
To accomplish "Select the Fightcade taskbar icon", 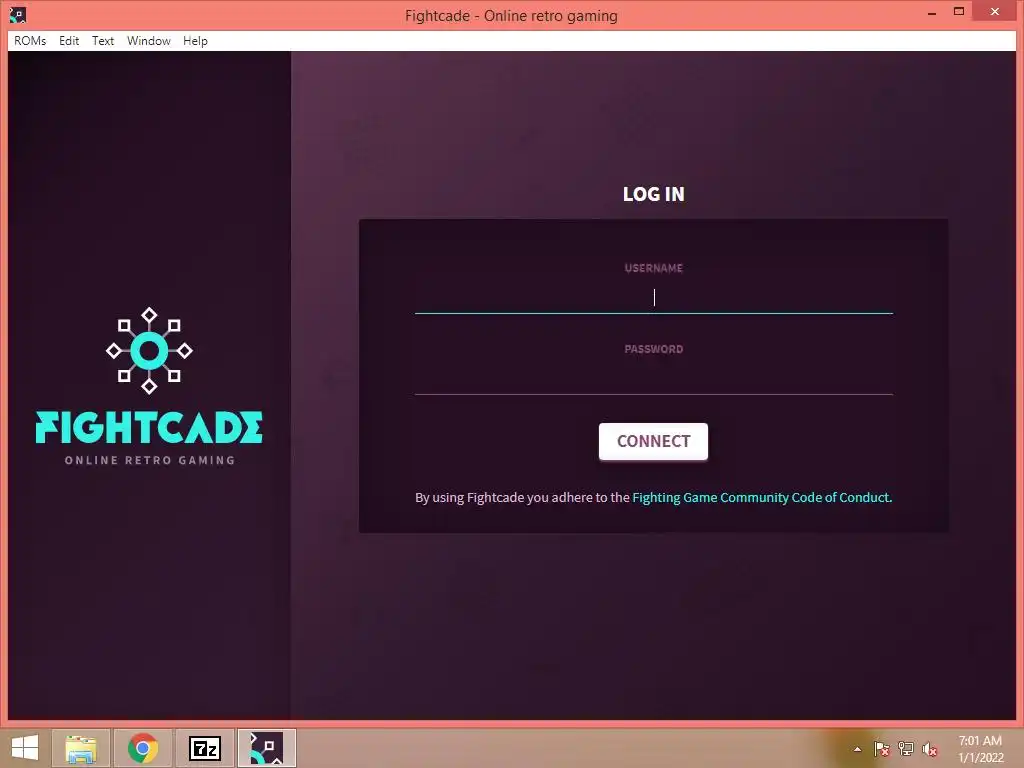I will tap(266, 748).
